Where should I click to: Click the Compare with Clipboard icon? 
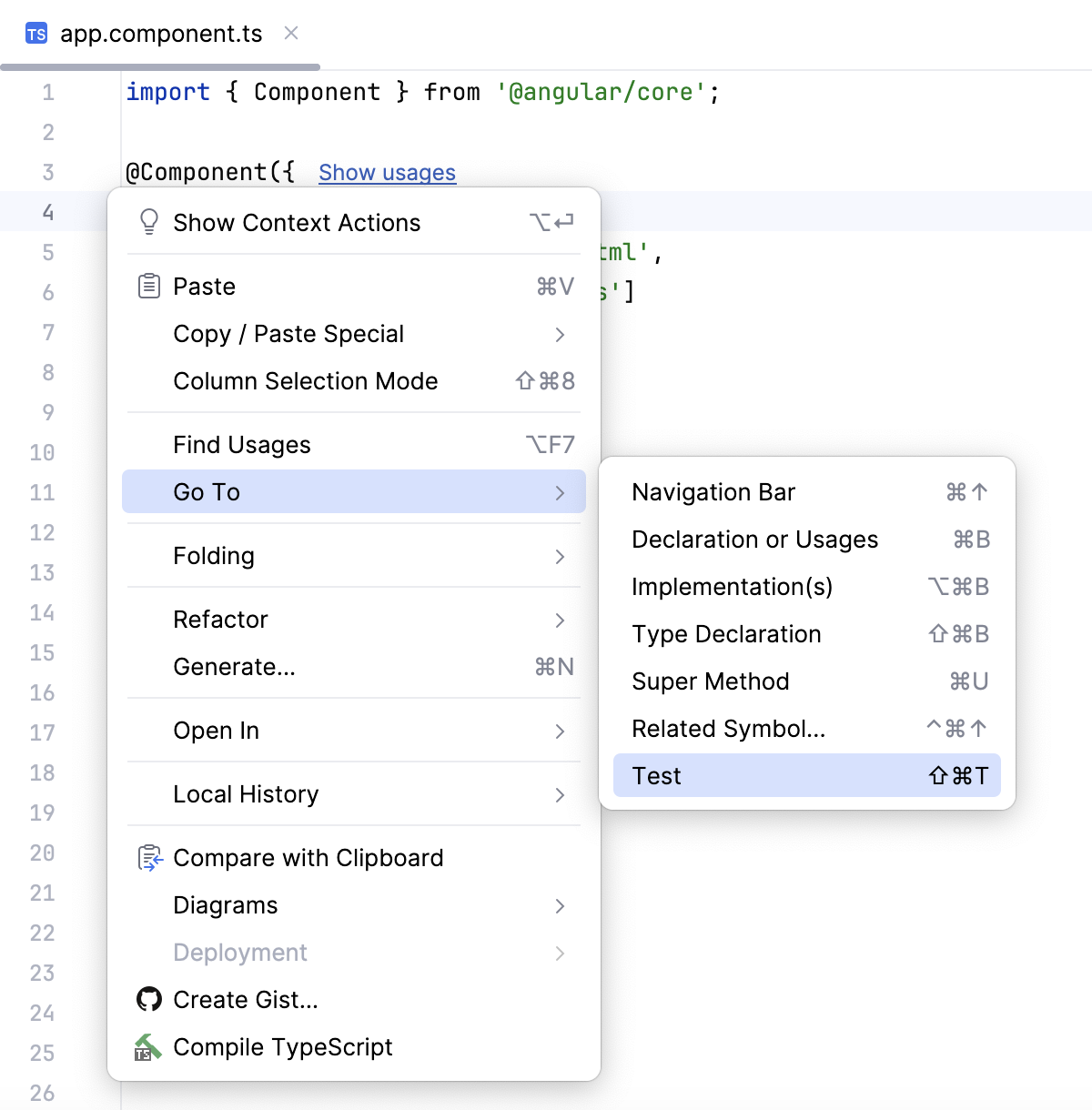(x=148, y=857)
